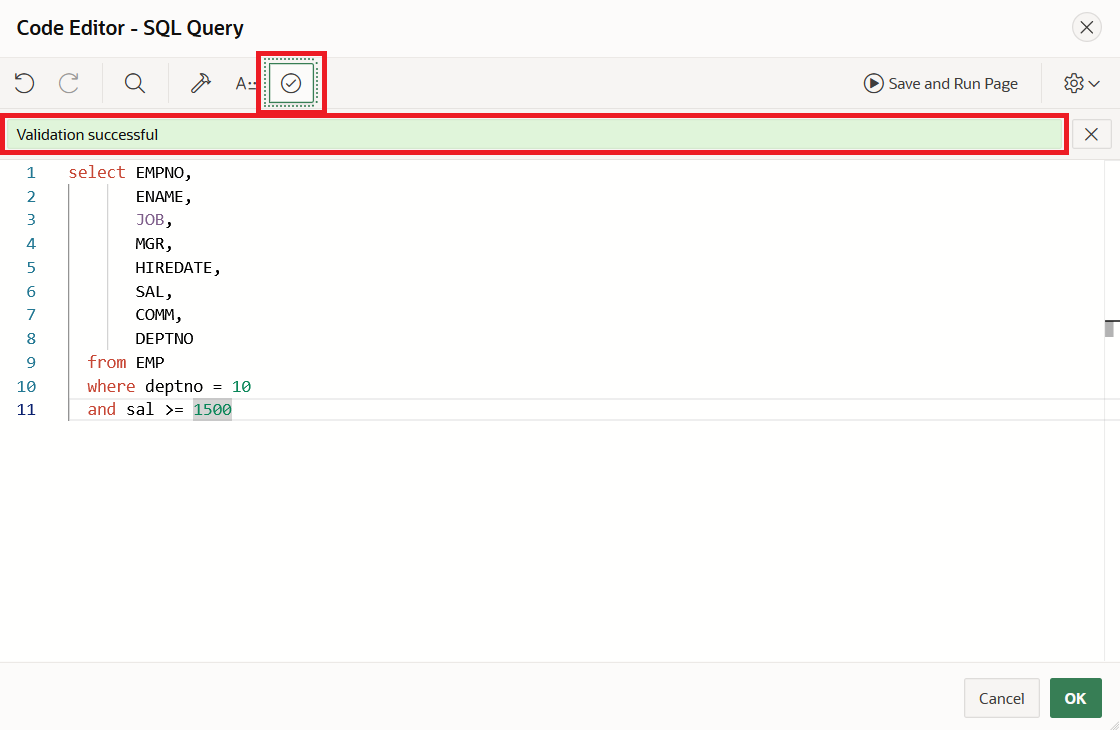Viewport: 1120px width, 730px height.
Task: Click the Validation successful banner text
Action: coord(85,134)
